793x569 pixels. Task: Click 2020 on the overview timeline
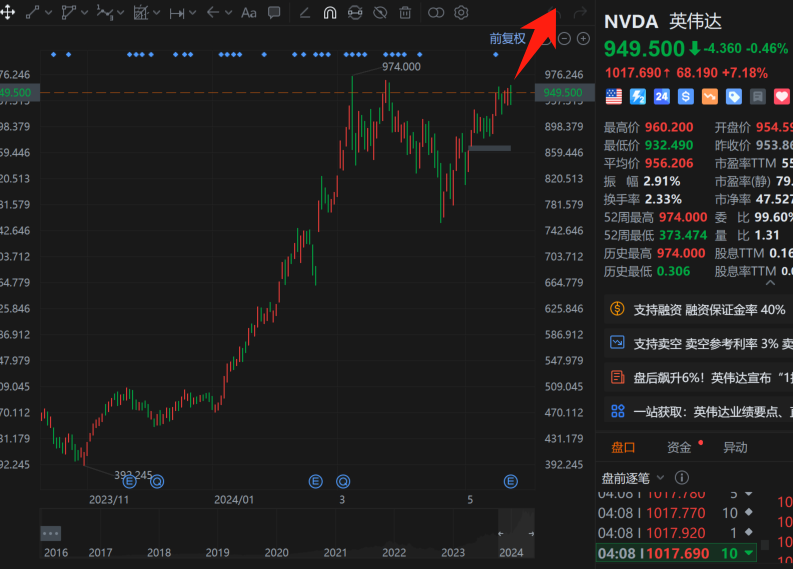click(x=276, y=553)
